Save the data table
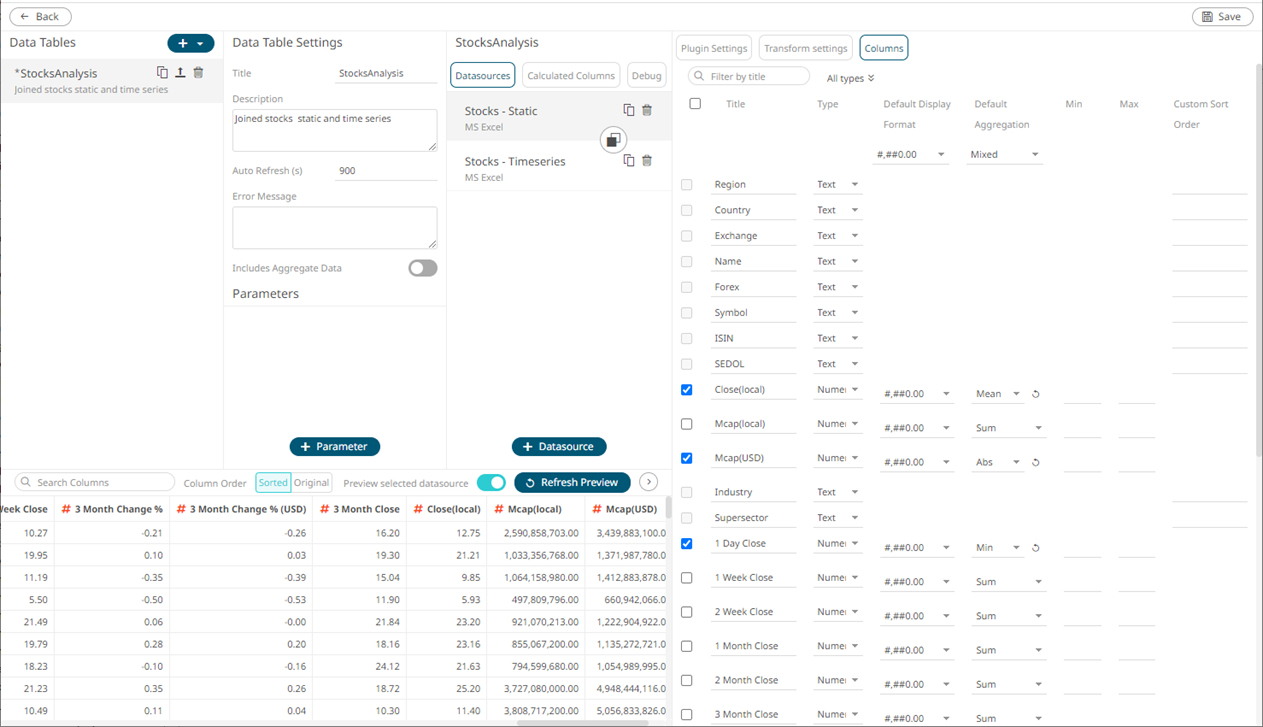The width and height of the screenshot is (1263, 727). (1222, 16)
